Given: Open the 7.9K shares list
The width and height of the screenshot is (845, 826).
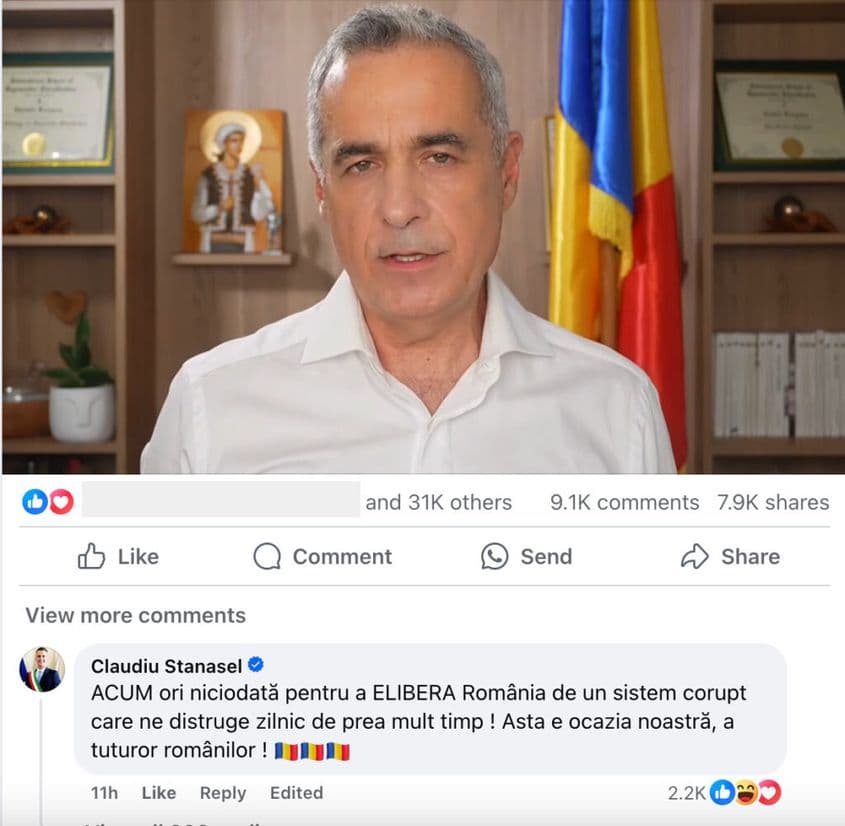Looking at the screenshot, I should pos(773,502).
